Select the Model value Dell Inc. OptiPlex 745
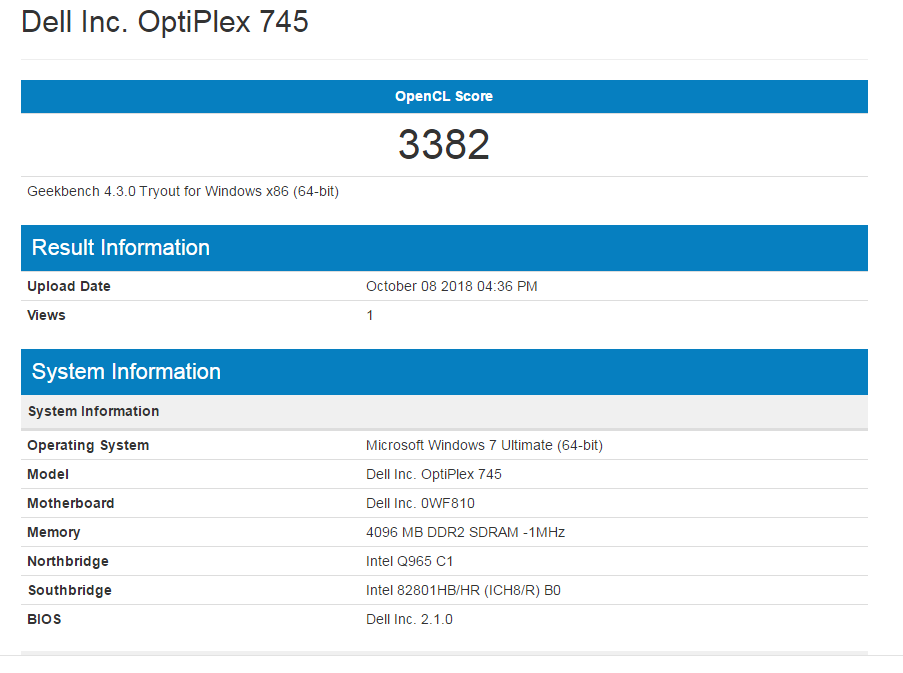Viewport: 903px width, 673px height. point(434,474)
